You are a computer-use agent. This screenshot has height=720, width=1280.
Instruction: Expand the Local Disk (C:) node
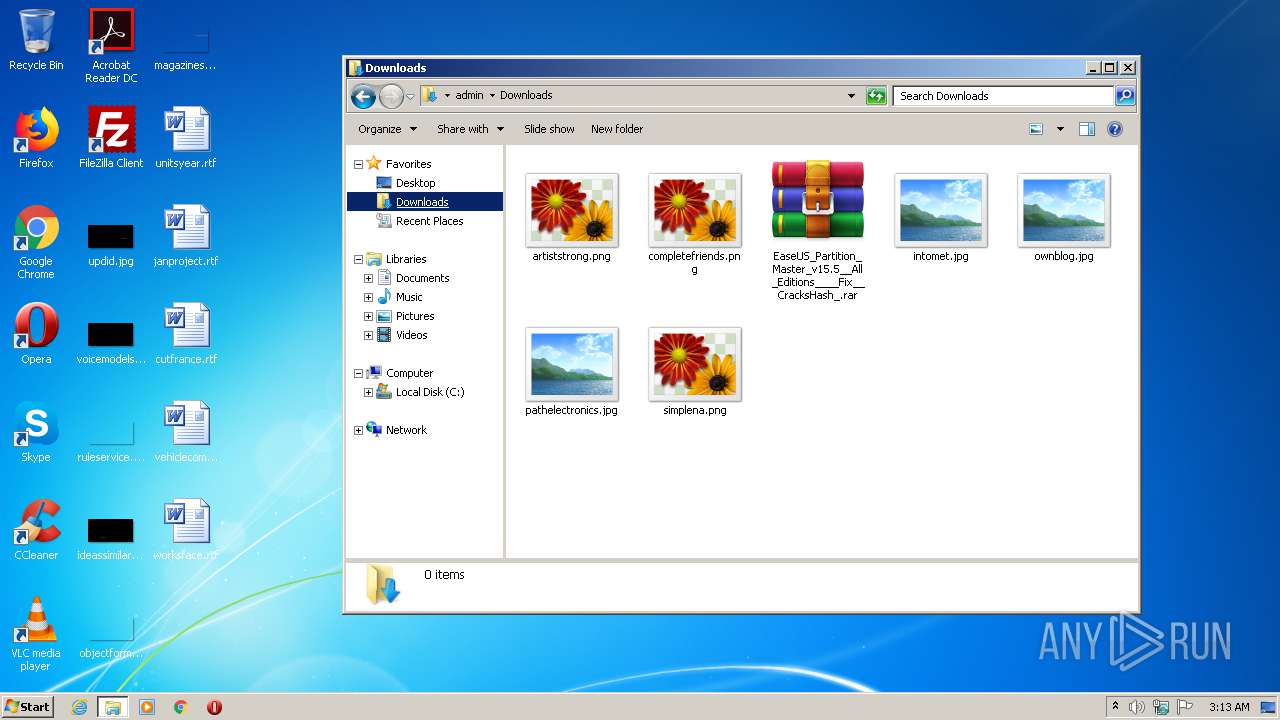[x=368, y=392]
